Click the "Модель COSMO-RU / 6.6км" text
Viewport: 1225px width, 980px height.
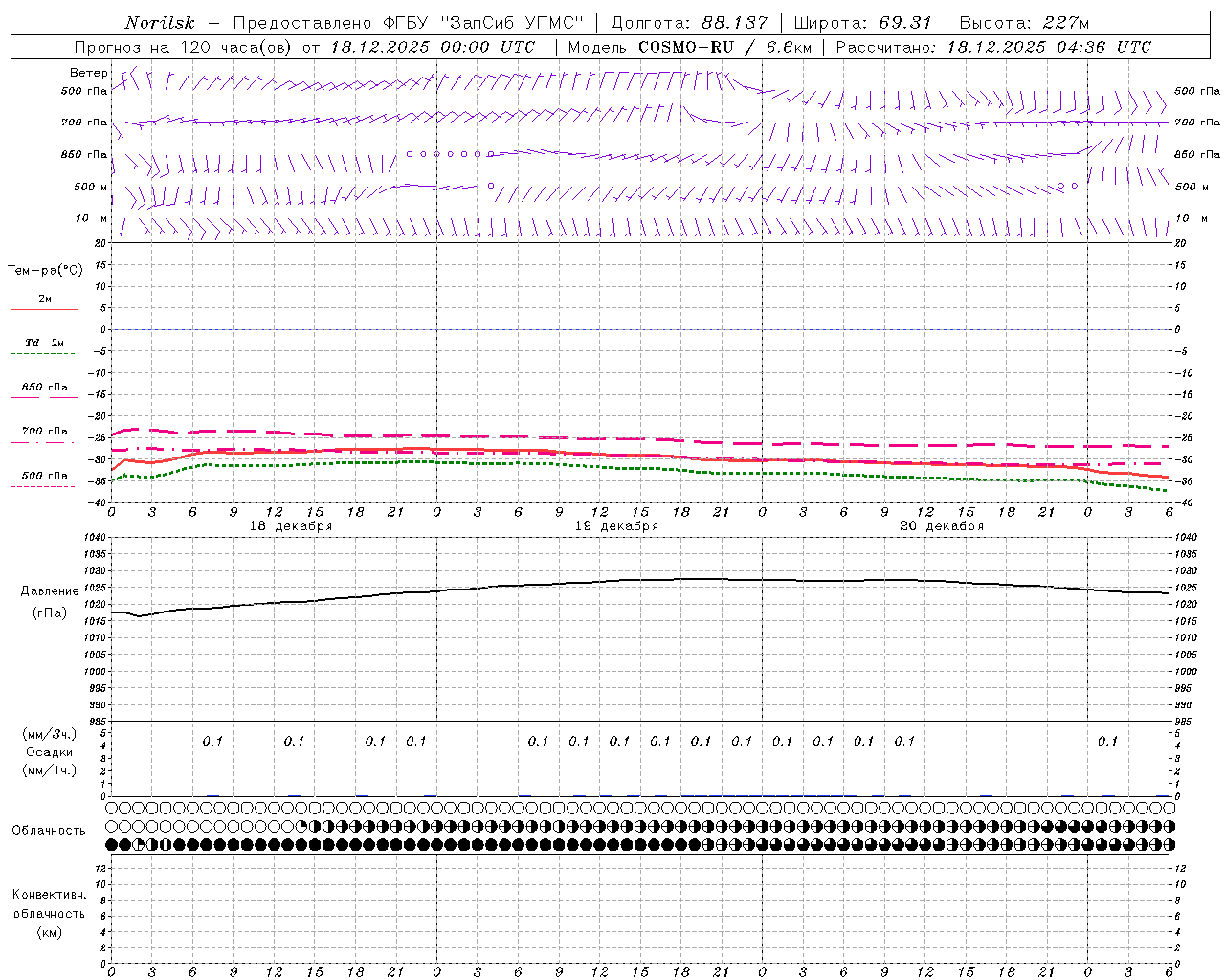pos(689,47)
